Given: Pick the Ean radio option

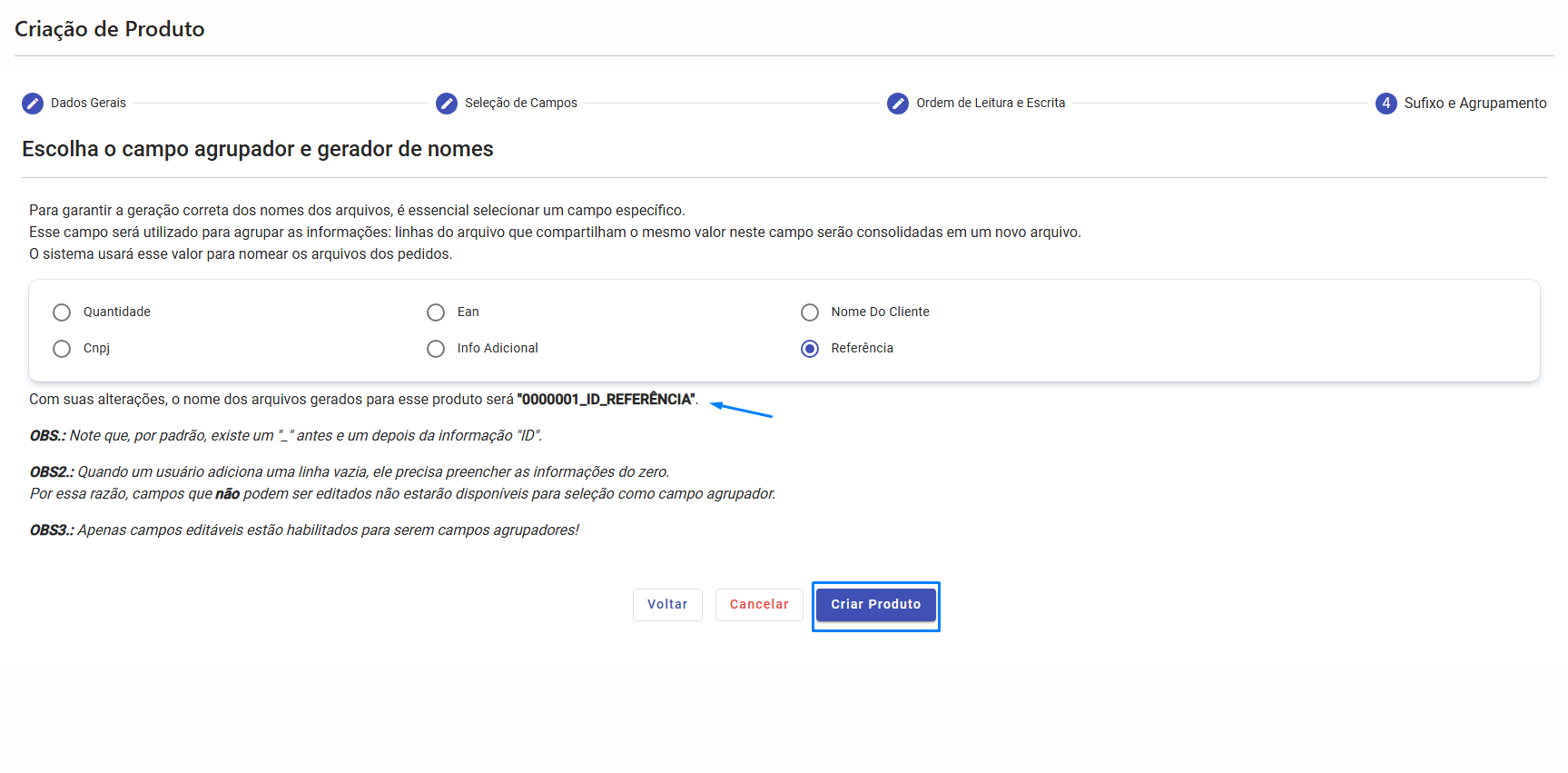Looking at the screenshot, I should point(436,312).
